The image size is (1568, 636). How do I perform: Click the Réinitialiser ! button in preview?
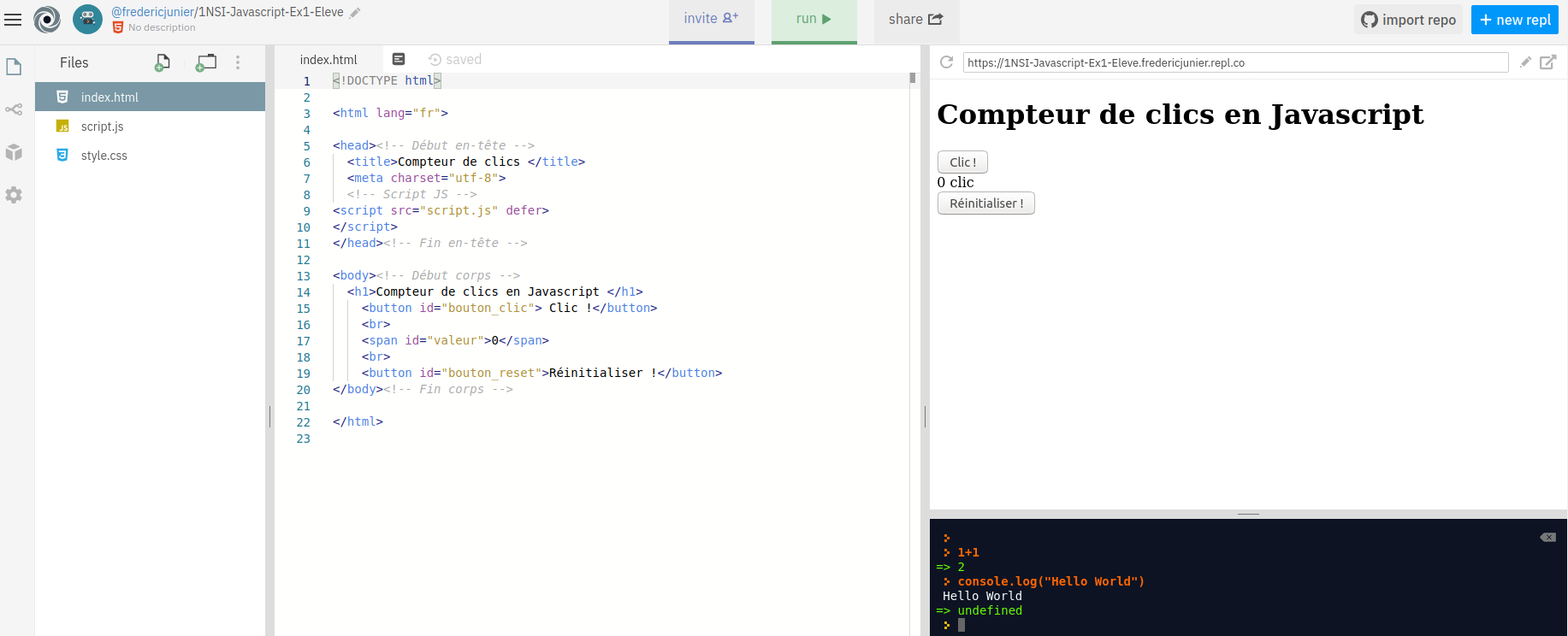point(986,203)
